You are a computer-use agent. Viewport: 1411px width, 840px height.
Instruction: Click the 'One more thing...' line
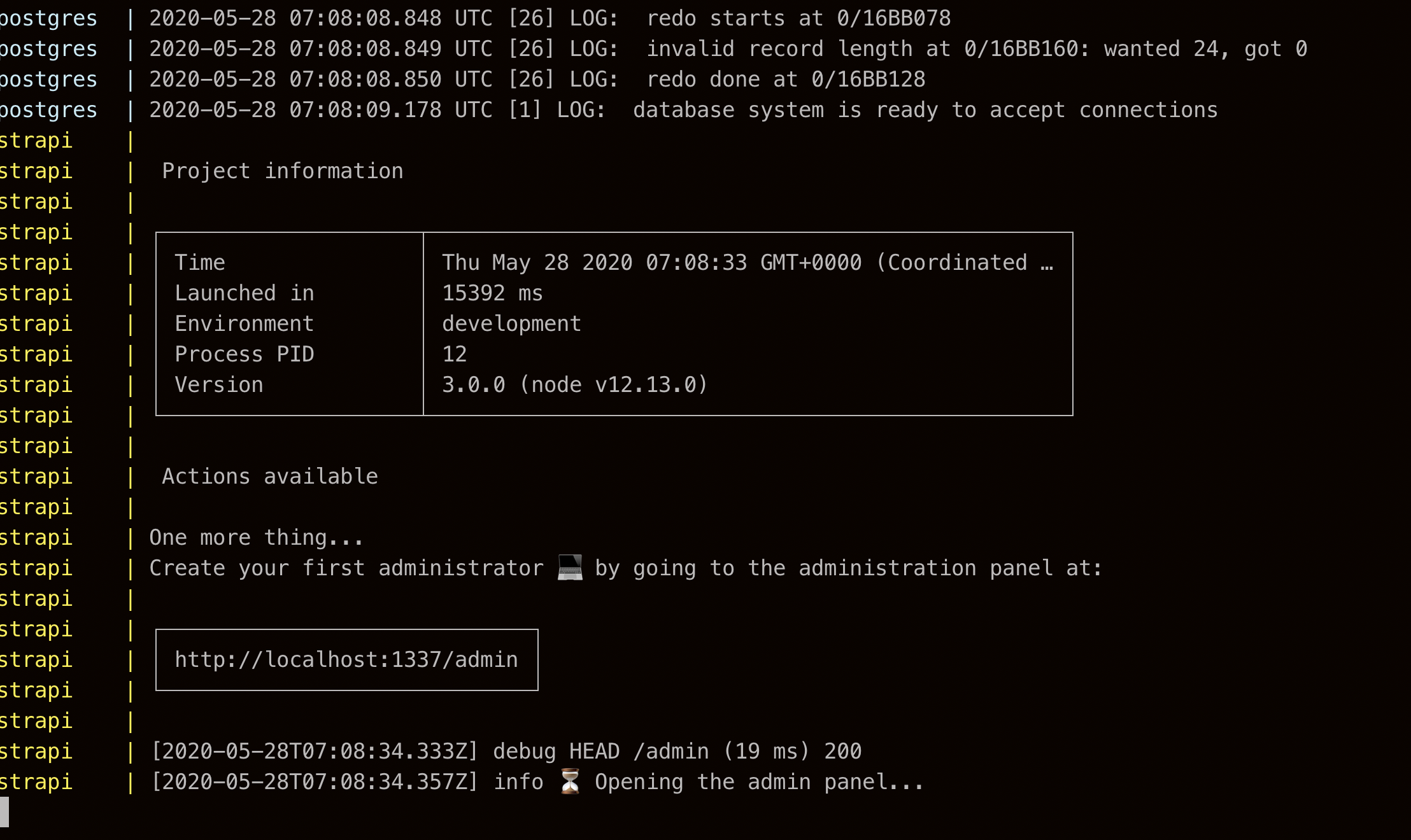click(257, 538)
